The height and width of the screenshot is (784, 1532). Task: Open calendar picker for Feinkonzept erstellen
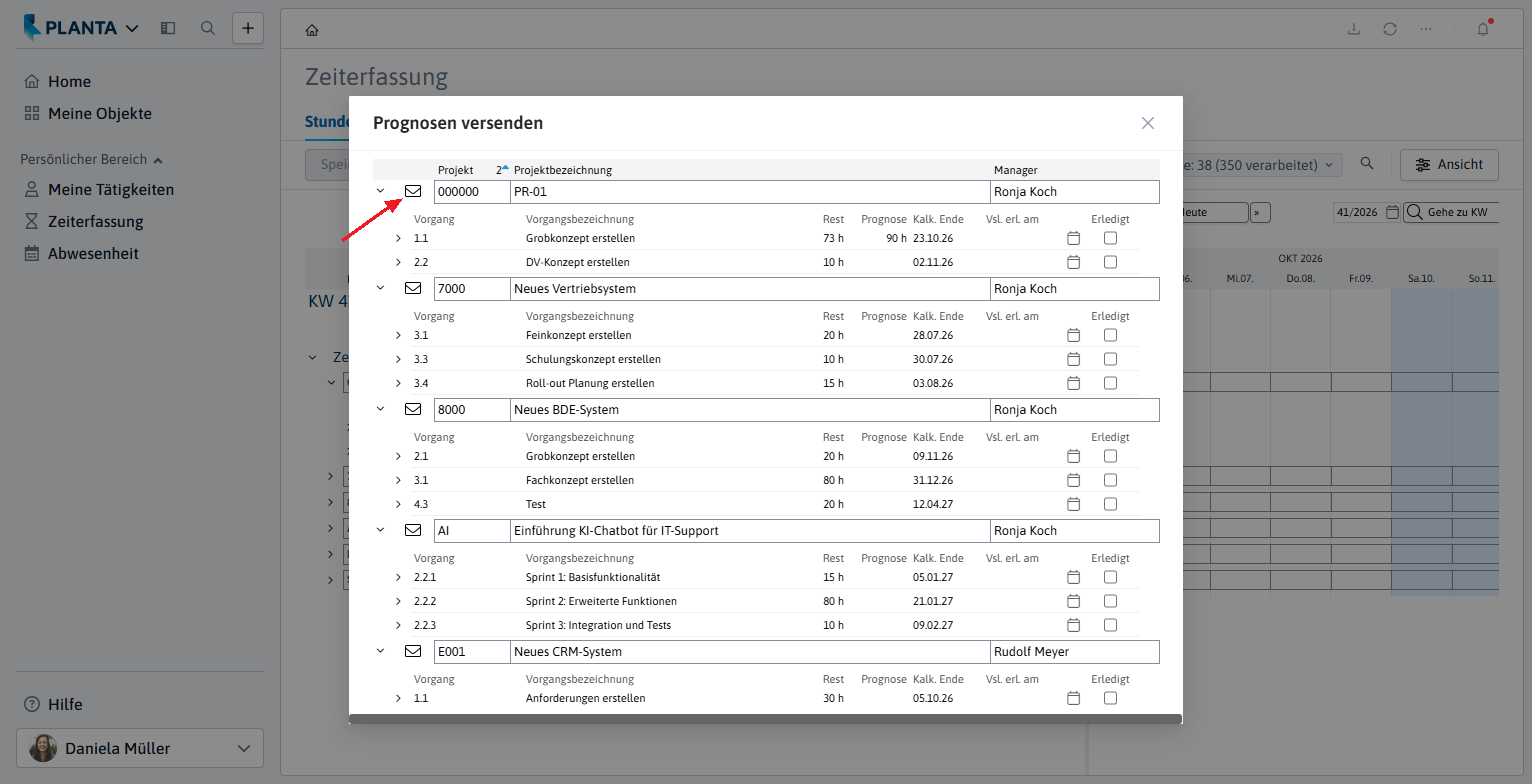click(1074, 335)
